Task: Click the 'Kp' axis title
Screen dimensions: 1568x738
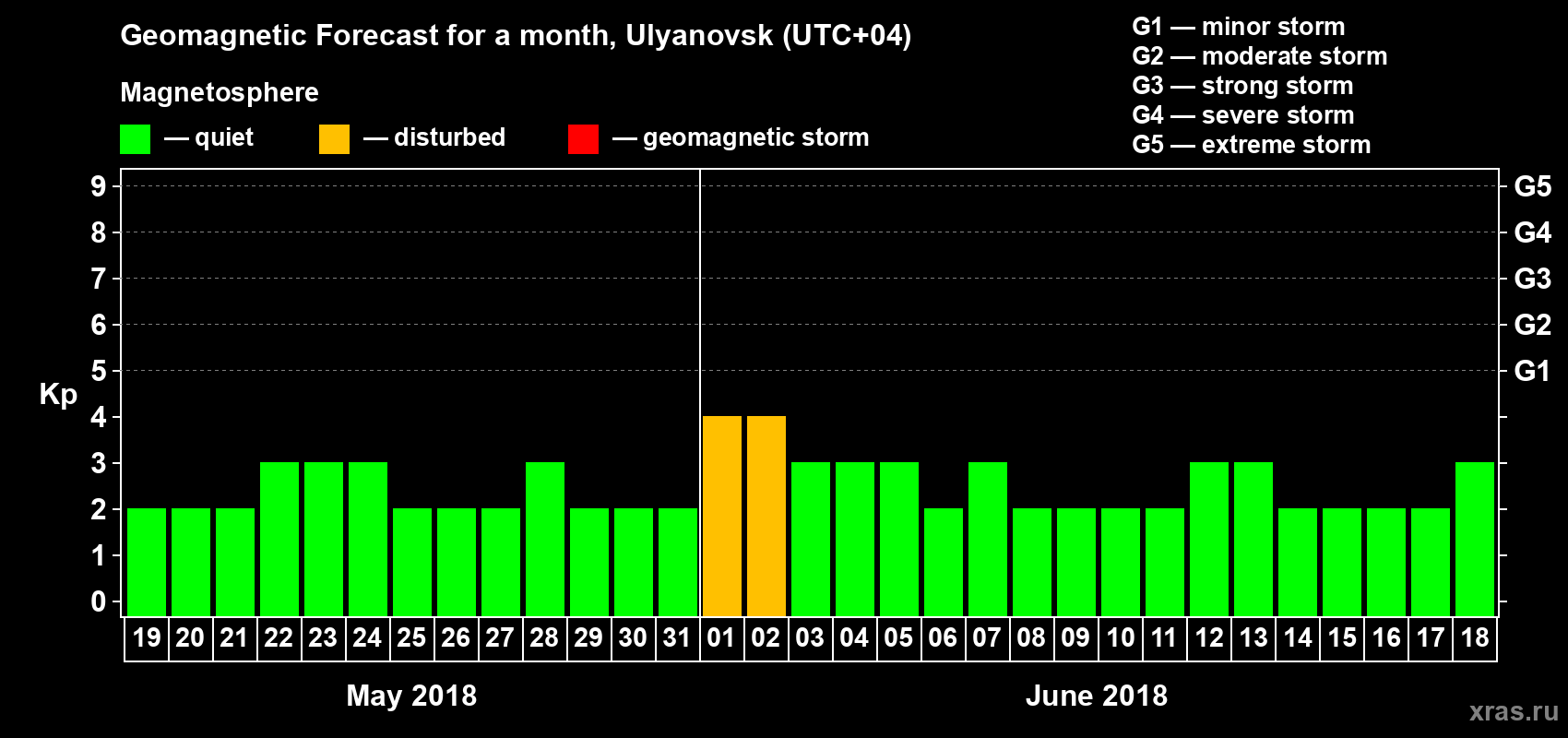Action: [x=58, y=395]
